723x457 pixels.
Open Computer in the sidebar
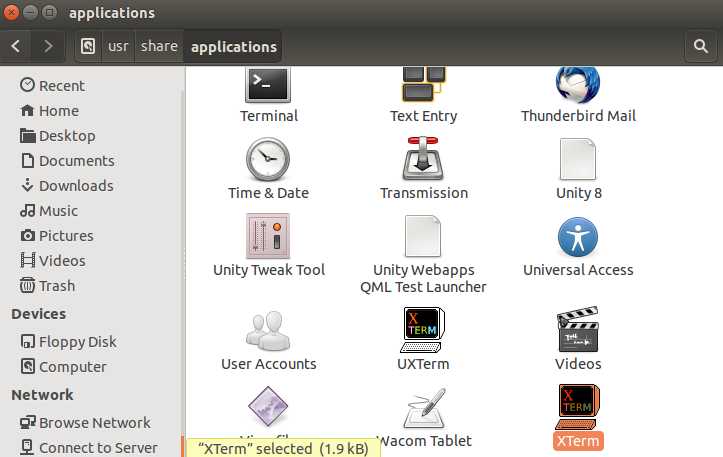pos(63,367)
